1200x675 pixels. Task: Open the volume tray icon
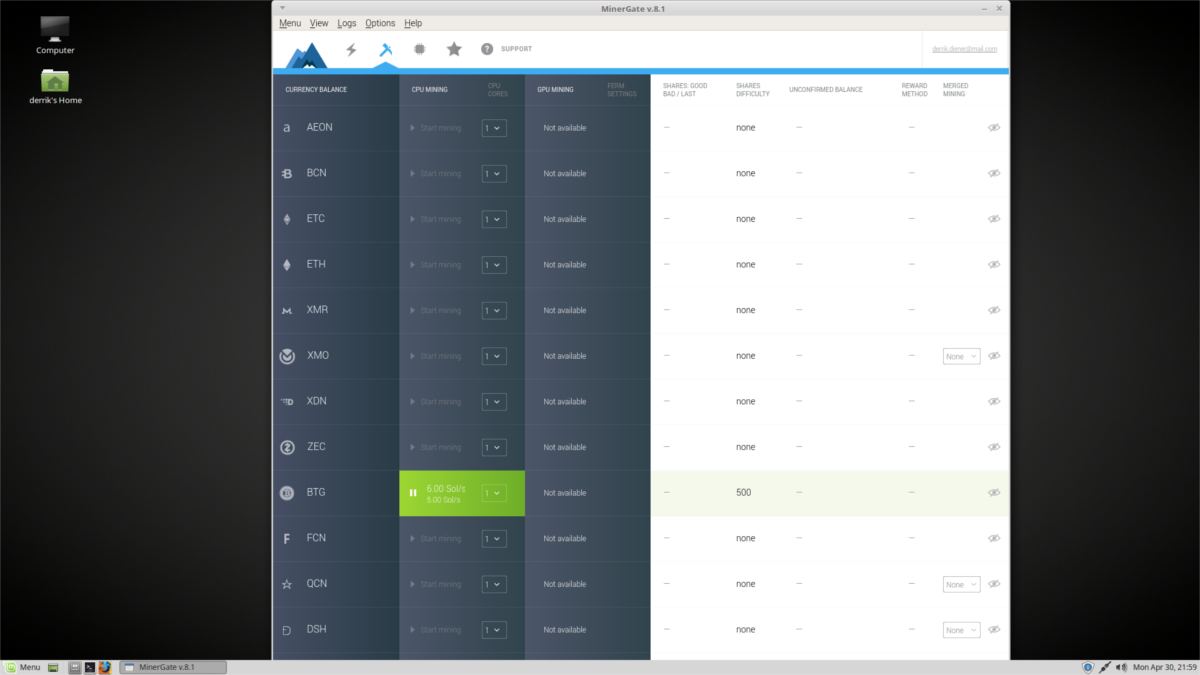[x=1122, y=667]
